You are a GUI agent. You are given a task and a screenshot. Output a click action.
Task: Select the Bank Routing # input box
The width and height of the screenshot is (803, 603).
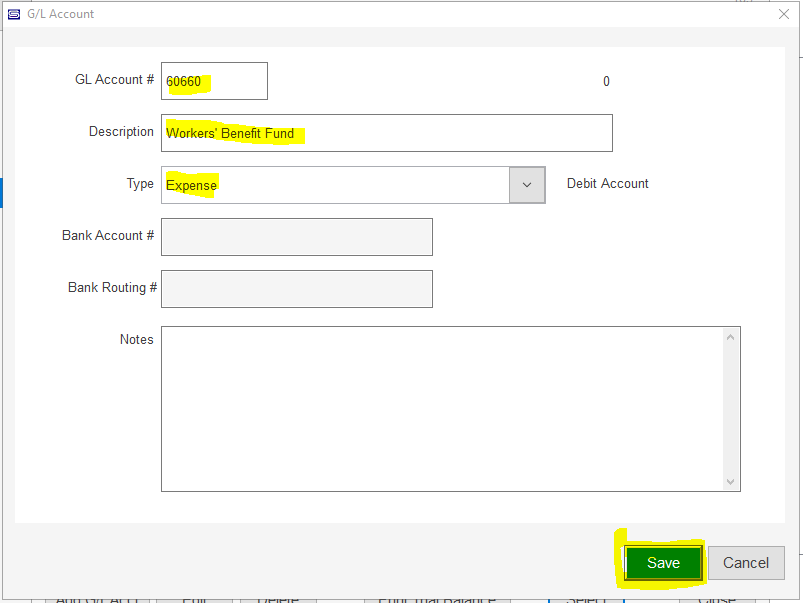click(x=296, y=289)
